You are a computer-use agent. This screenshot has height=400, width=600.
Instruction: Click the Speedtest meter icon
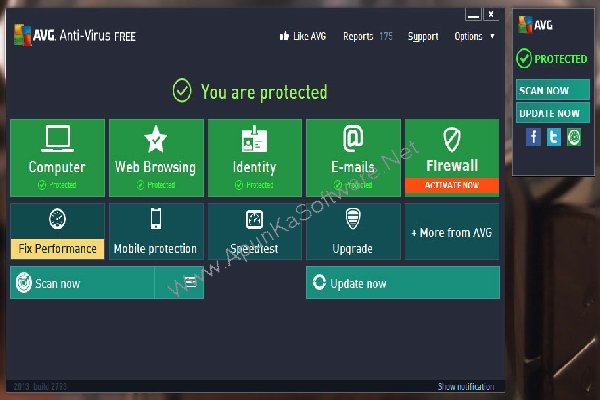(x=254, y=219)
